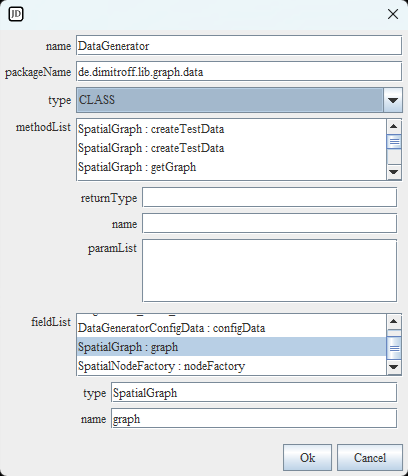Focus the returnType text field

tap(270, 198)
